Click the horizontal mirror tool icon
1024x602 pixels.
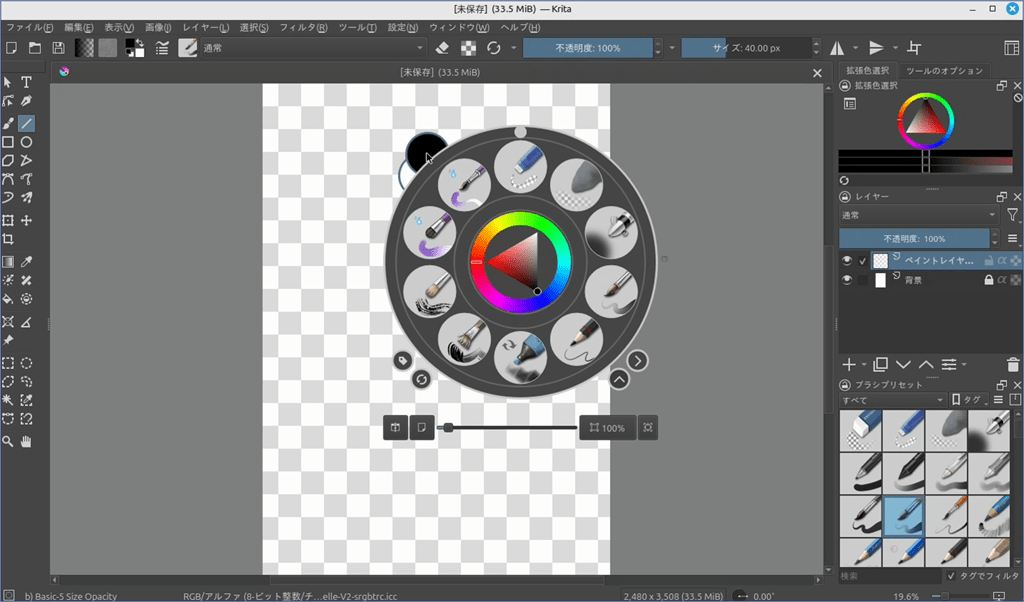click(837, 48)
